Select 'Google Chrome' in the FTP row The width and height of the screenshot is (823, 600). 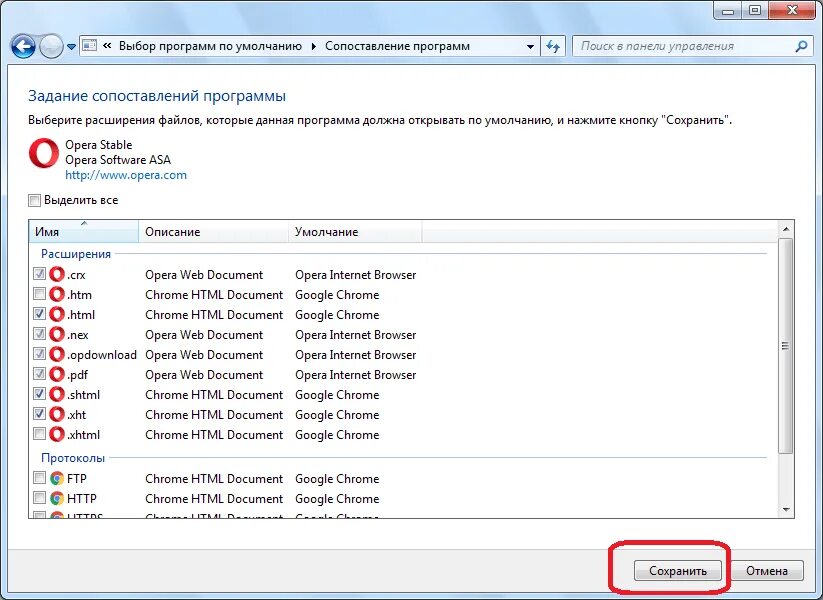[337, 478]
